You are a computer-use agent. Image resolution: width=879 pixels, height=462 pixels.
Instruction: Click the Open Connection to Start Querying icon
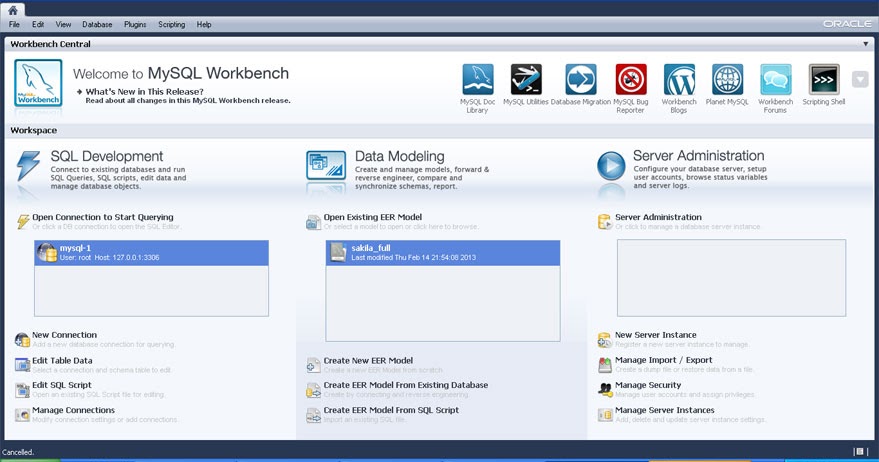coord(22,221)
